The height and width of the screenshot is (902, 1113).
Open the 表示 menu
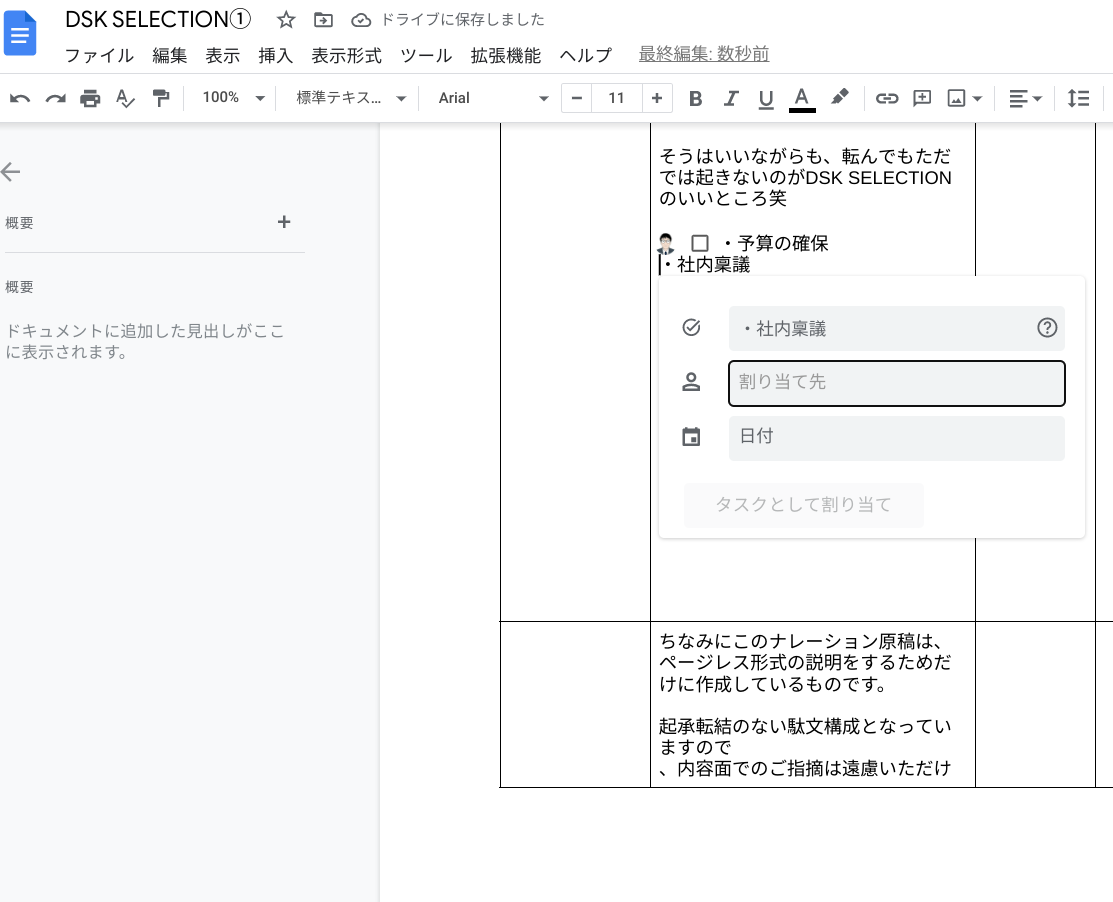click(x=223, y=55)
